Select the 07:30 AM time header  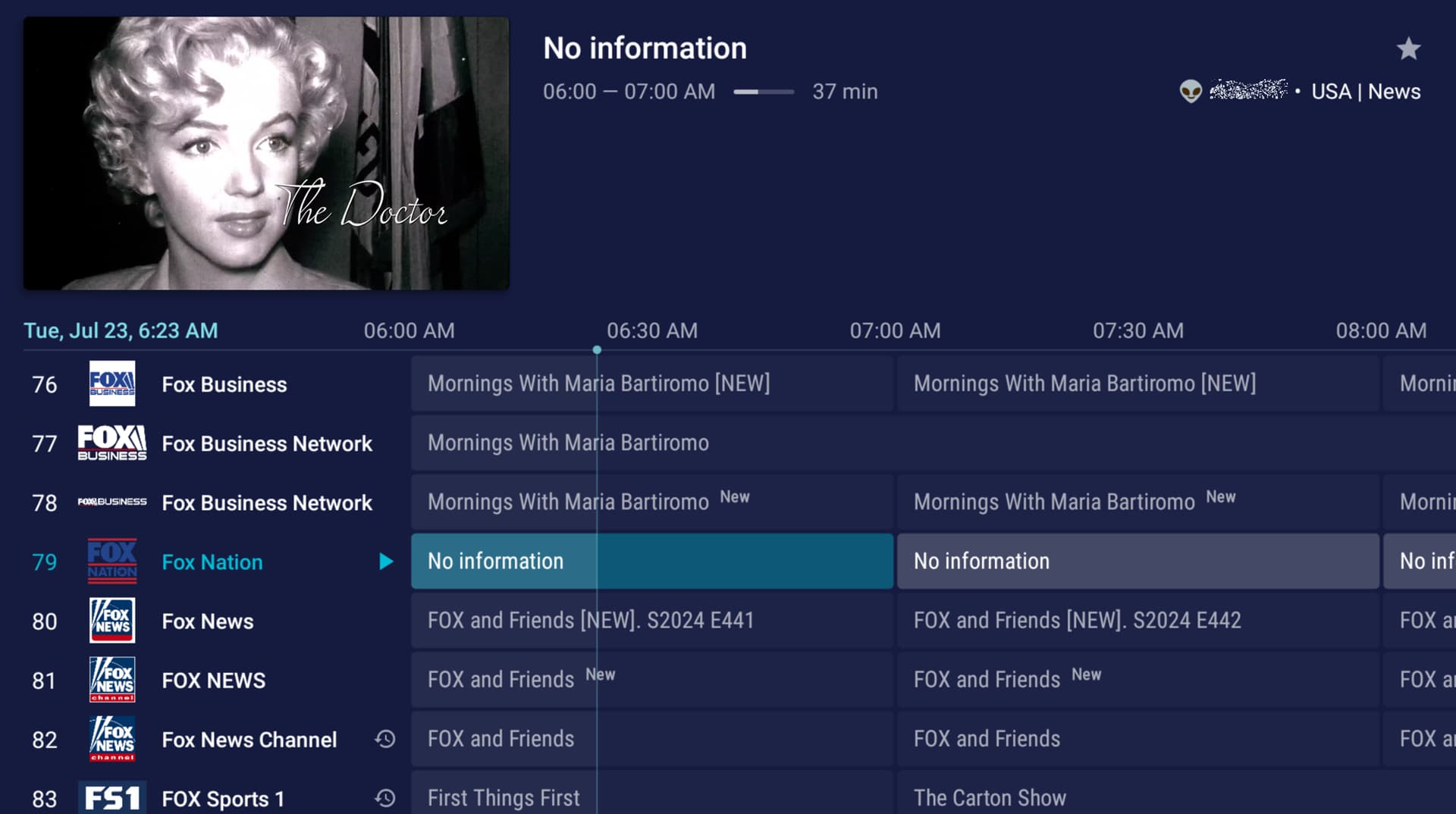1138,330
